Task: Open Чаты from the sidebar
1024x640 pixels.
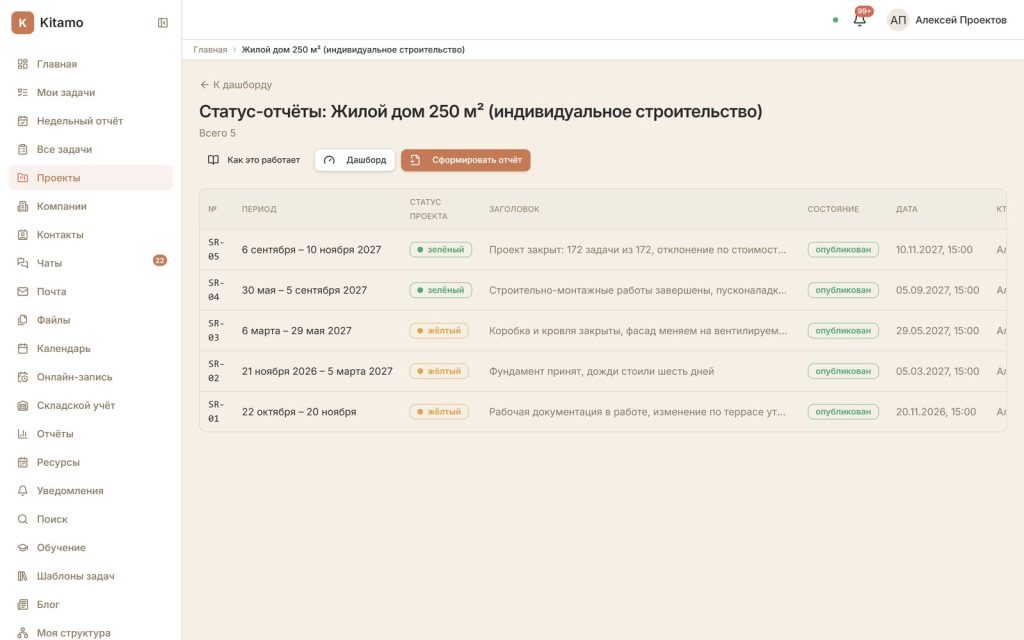Action: point(90,263)
